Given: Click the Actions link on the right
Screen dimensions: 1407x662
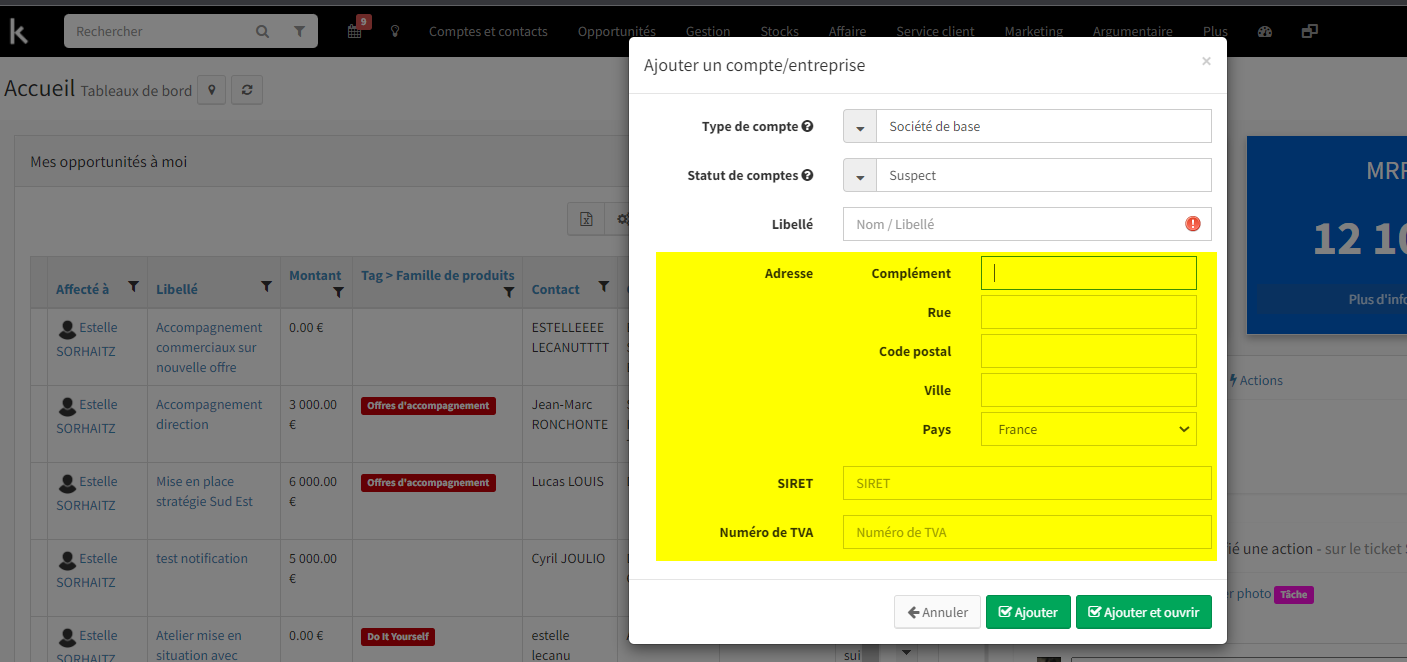Looking at the screenshot, I should click(1256, 380).
